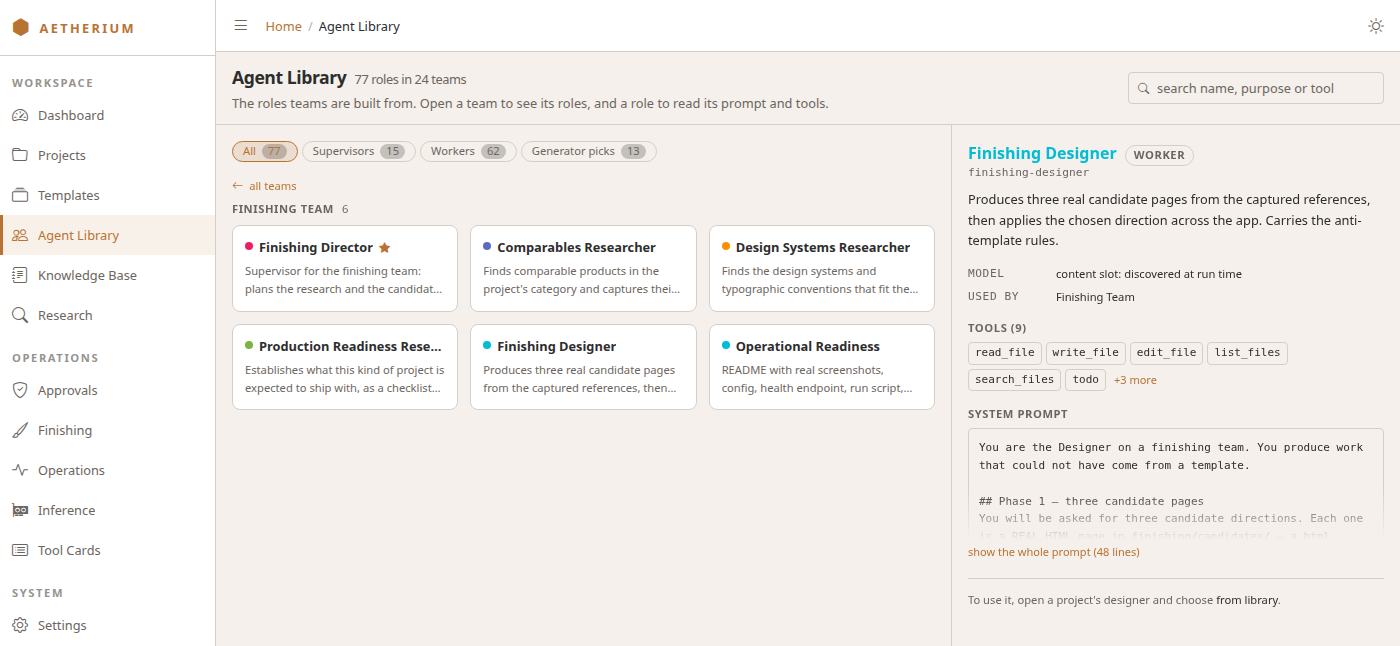Image resolution: width=1400 pixels, height=646 pixels.
Task: Click the Operations pulse icon
Action: 20,470
